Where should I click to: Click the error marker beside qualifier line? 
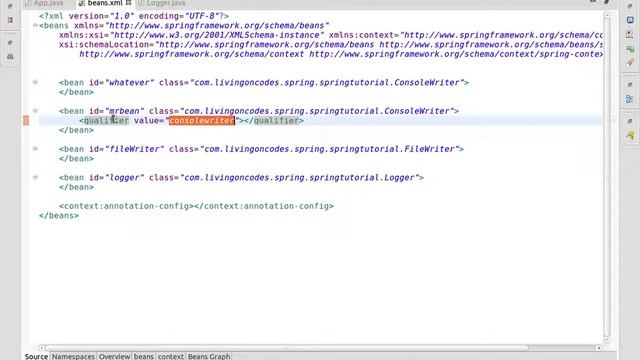[26, 120]
